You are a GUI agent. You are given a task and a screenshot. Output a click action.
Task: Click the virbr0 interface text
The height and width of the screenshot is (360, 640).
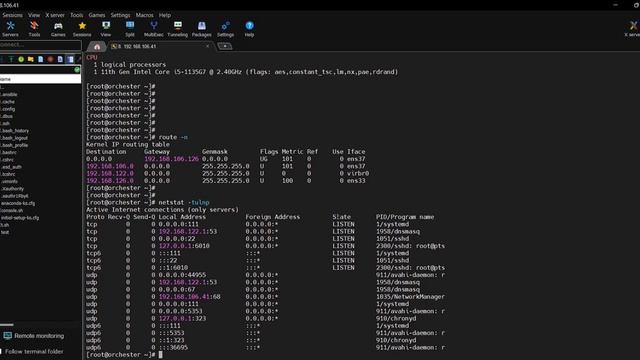pyautogui.click(x=358, y=173)
